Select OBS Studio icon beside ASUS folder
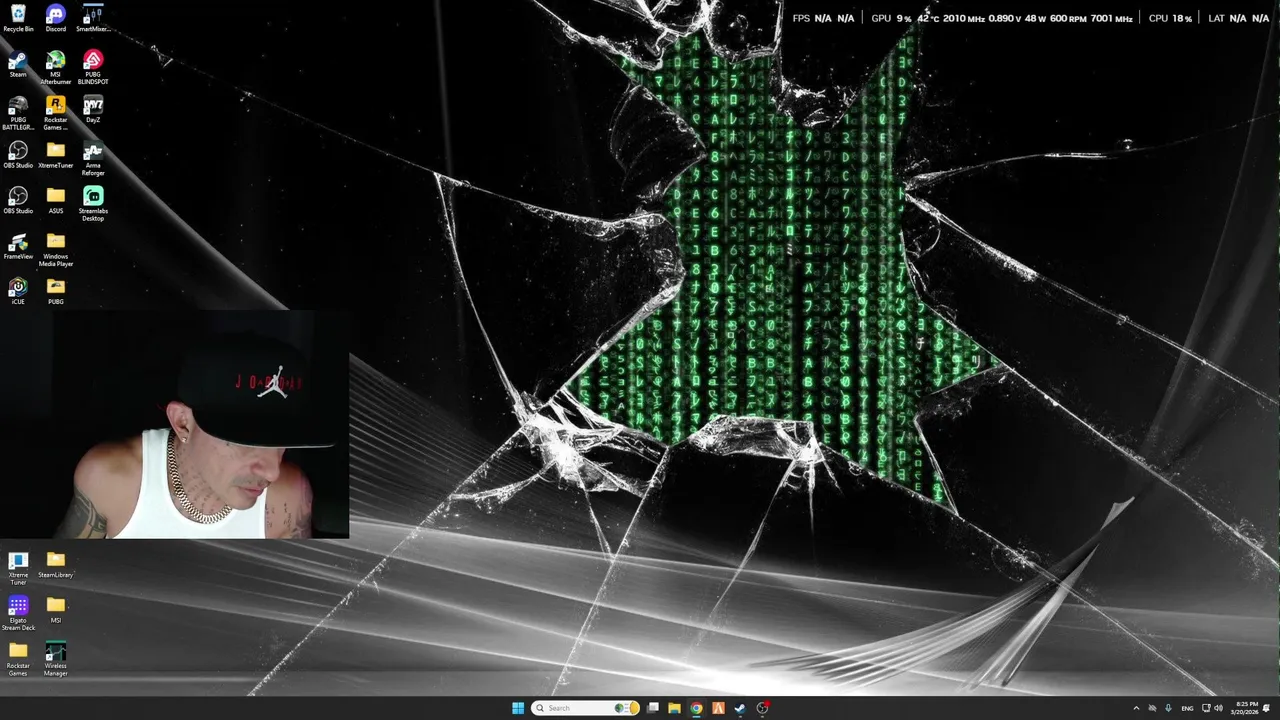 pos(18,201)
